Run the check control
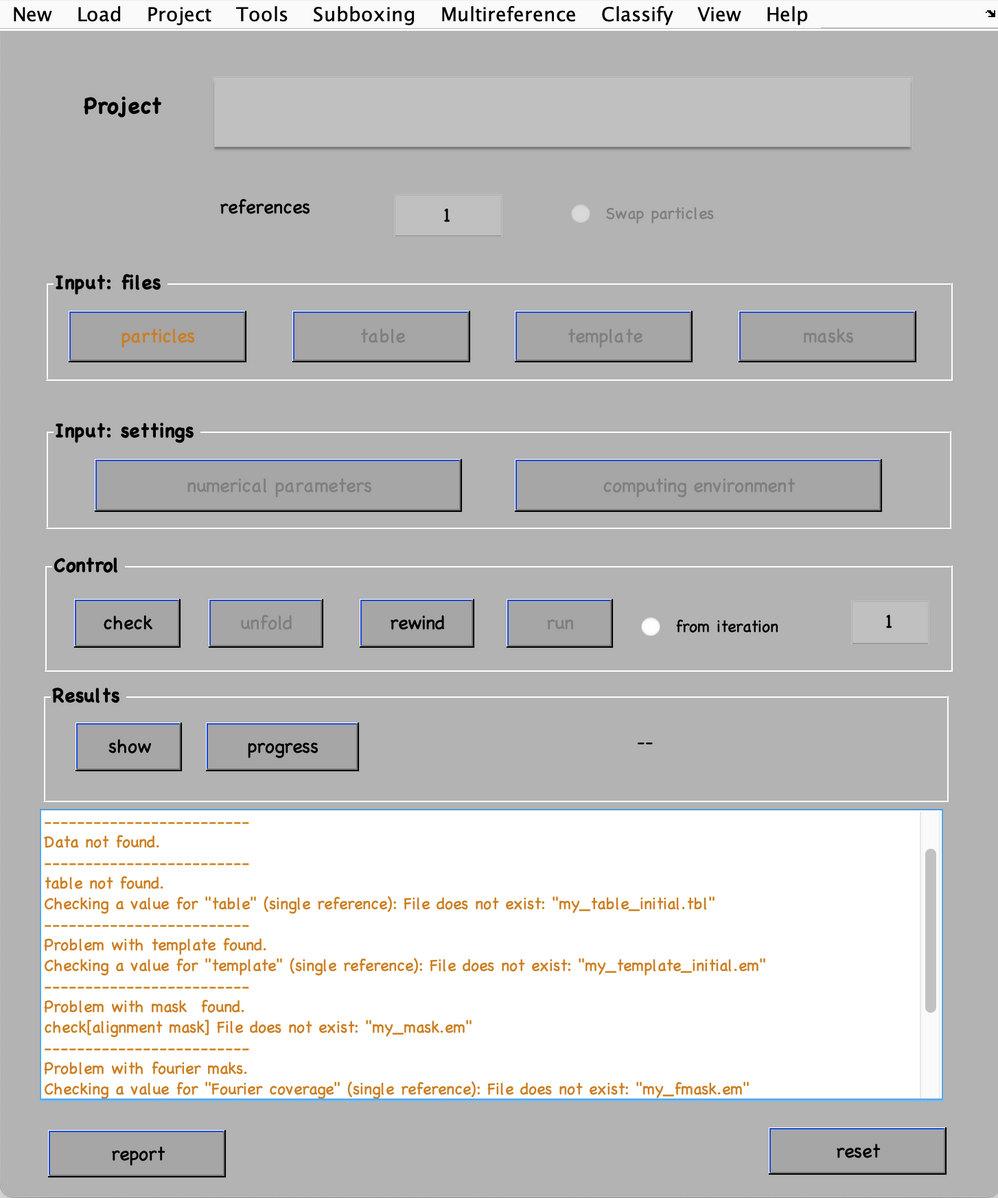Screen dimensions: 998x1198 click(x=127, y=622)
